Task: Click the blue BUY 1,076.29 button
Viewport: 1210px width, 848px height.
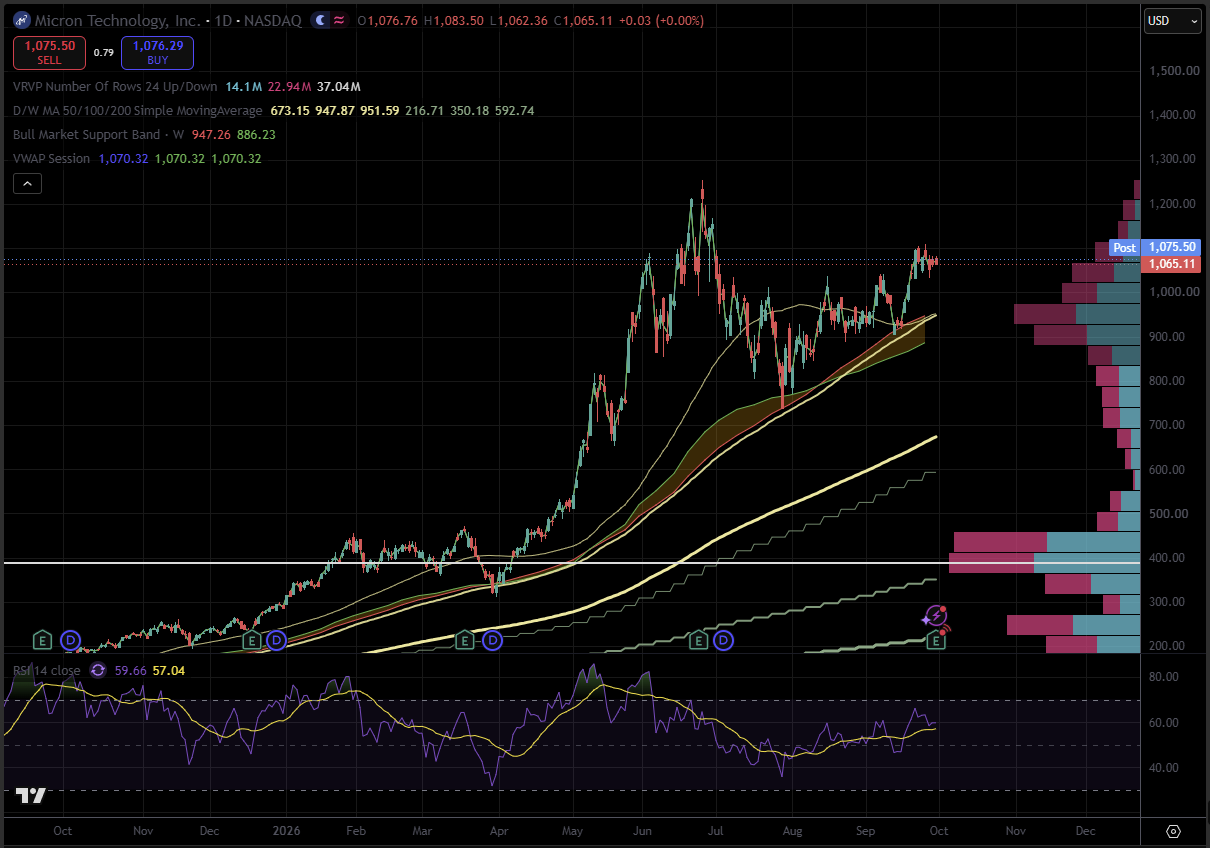Action: (x=158, y=52)
